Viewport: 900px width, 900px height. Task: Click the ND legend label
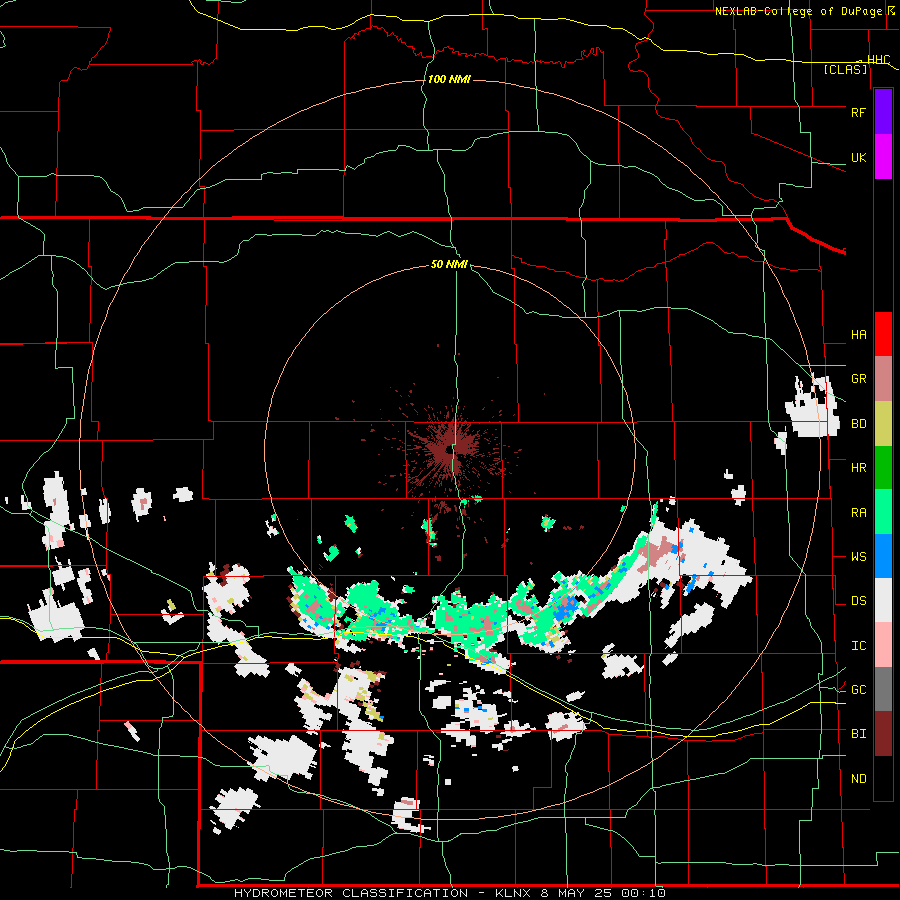[x=858, y=779]
